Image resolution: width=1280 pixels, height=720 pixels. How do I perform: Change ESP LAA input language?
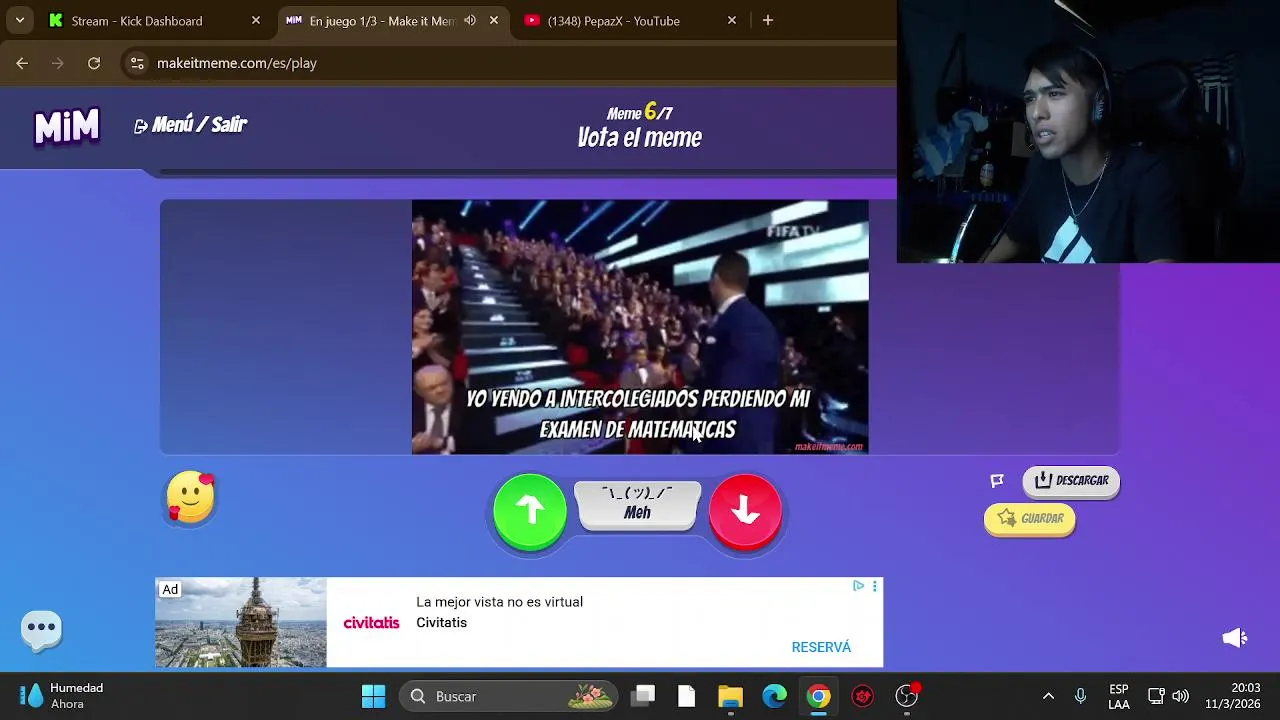coord(1119,697)
